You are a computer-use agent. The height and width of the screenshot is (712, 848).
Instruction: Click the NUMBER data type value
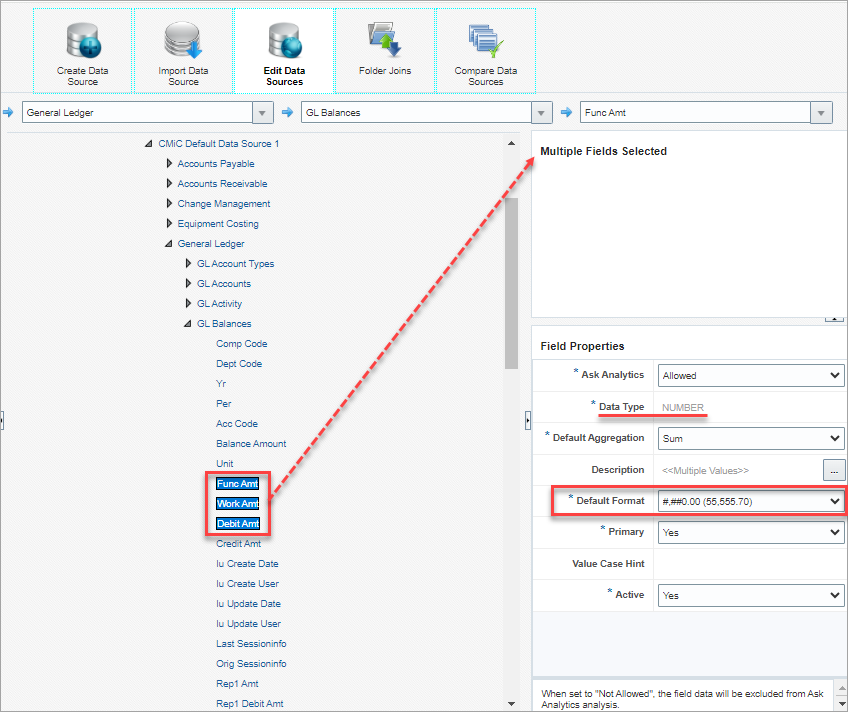coord(683,407)
